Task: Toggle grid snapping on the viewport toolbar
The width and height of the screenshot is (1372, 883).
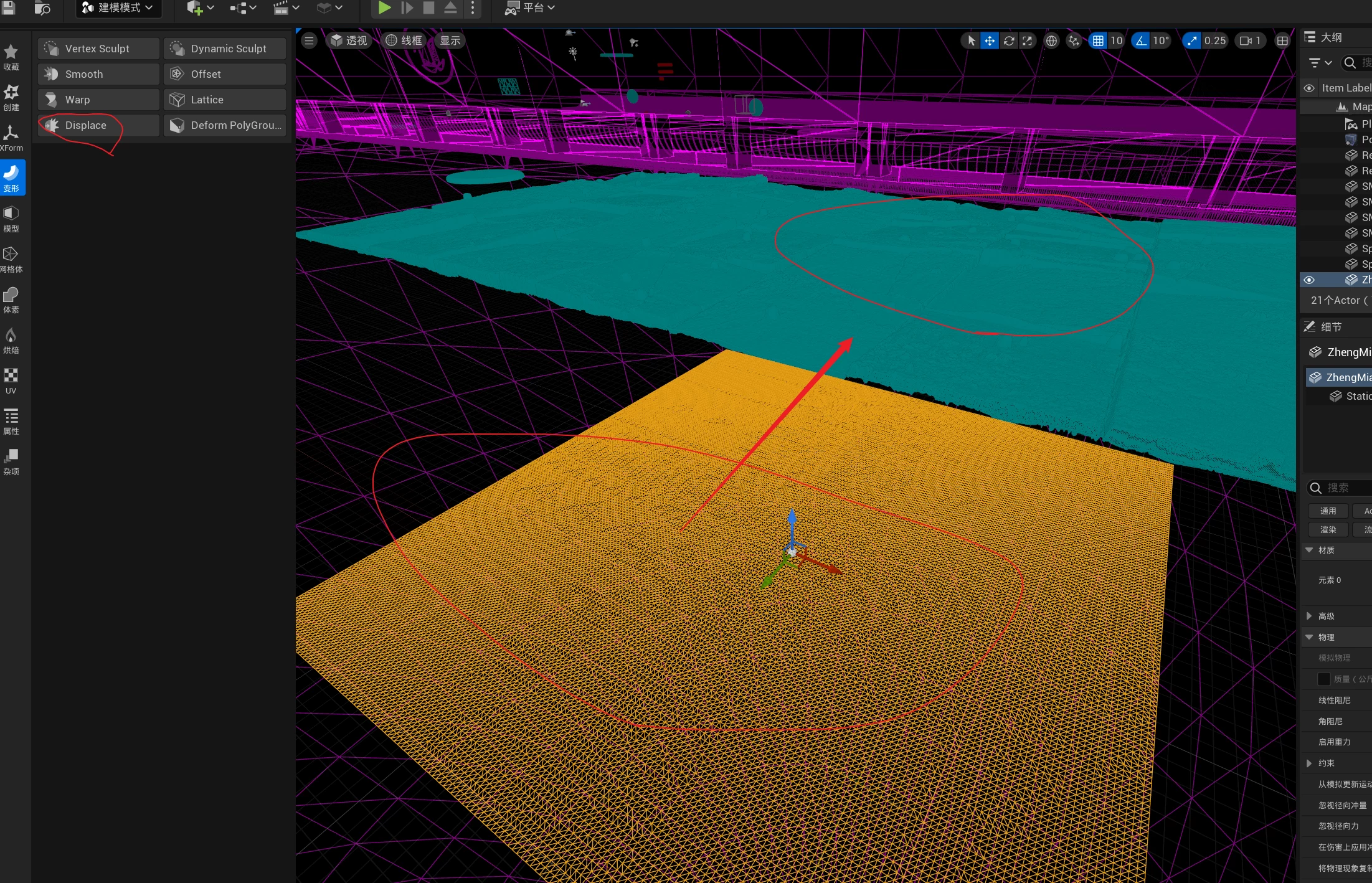Action: 1098,41
